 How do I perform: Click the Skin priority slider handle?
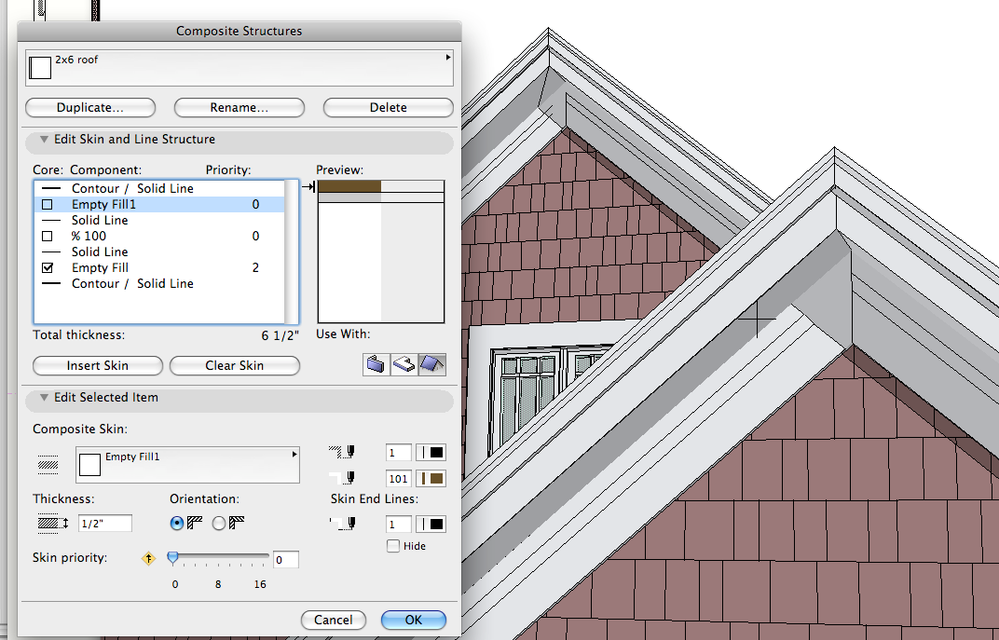click(173, 558)
